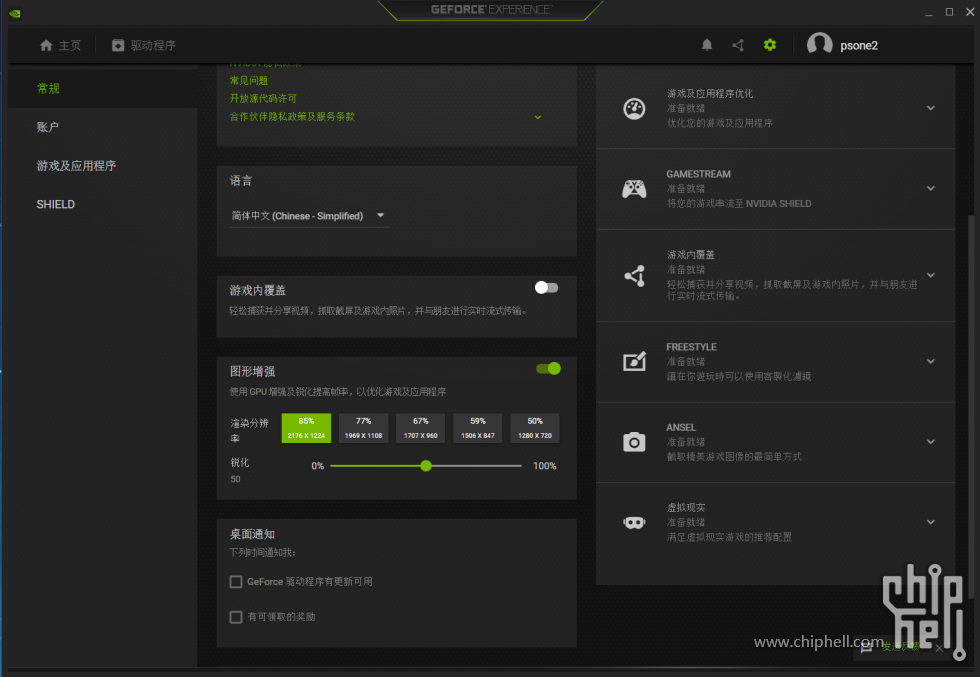
Task: Check GeForce 驱动程序有更新可用 checkbox
Action: tap(236, 582)
